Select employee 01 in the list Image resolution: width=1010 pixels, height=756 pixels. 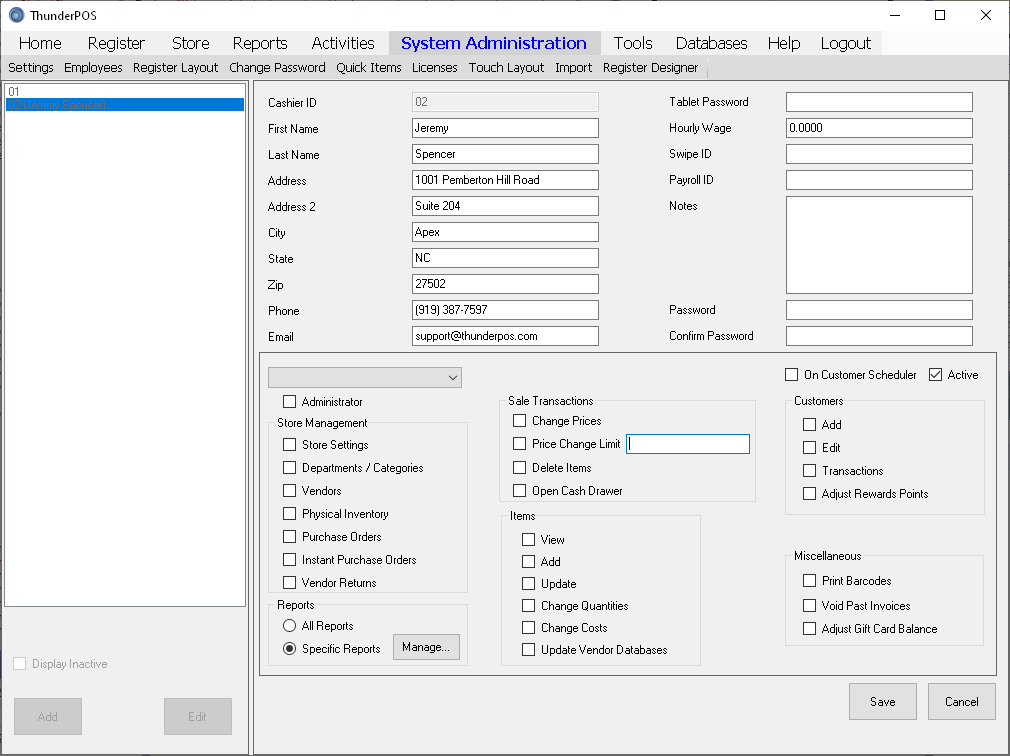click(x=124, y=91)
